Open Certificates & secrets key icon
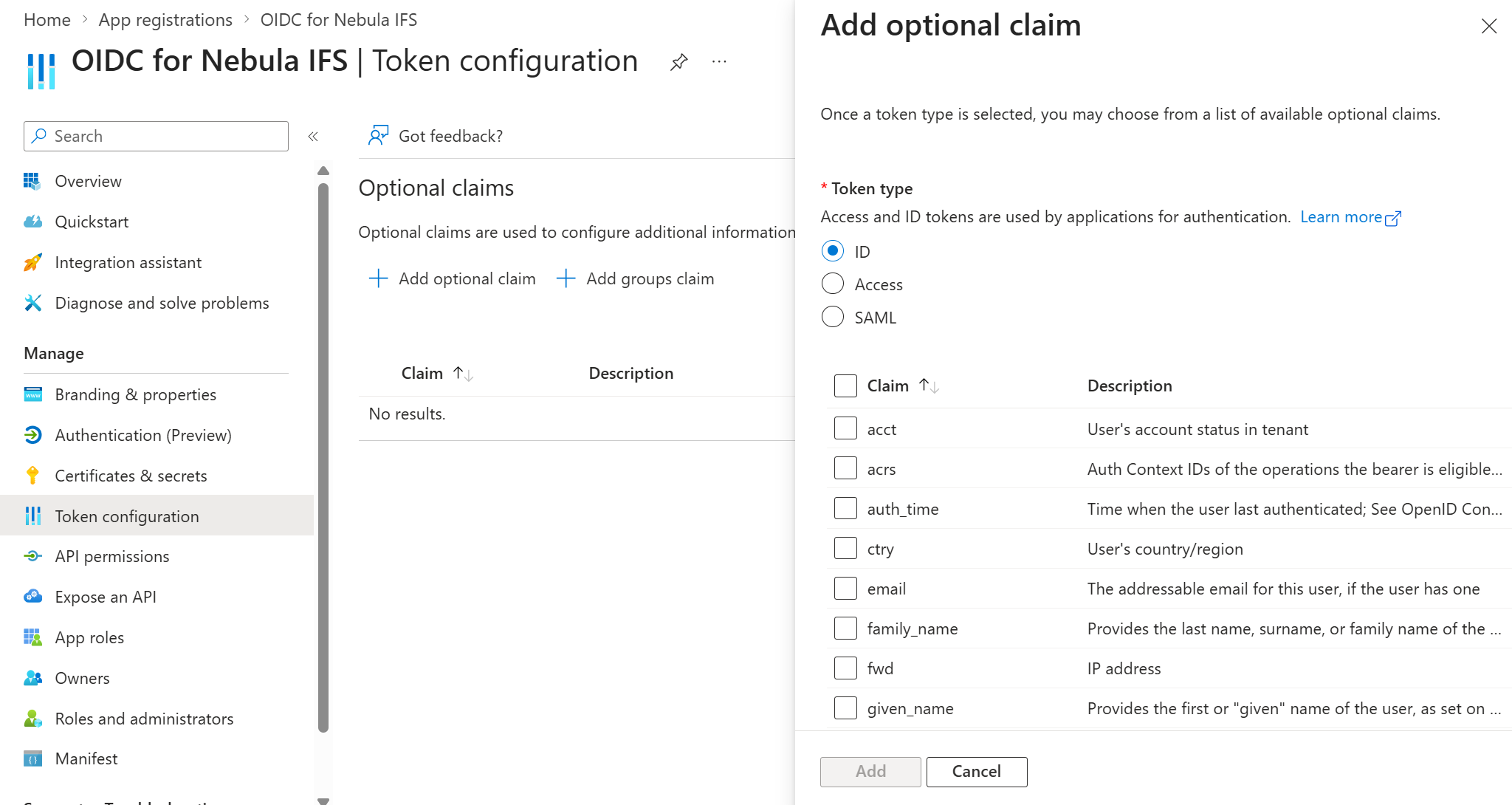The height and width of the screenshot is (805, 1512). 32,476
